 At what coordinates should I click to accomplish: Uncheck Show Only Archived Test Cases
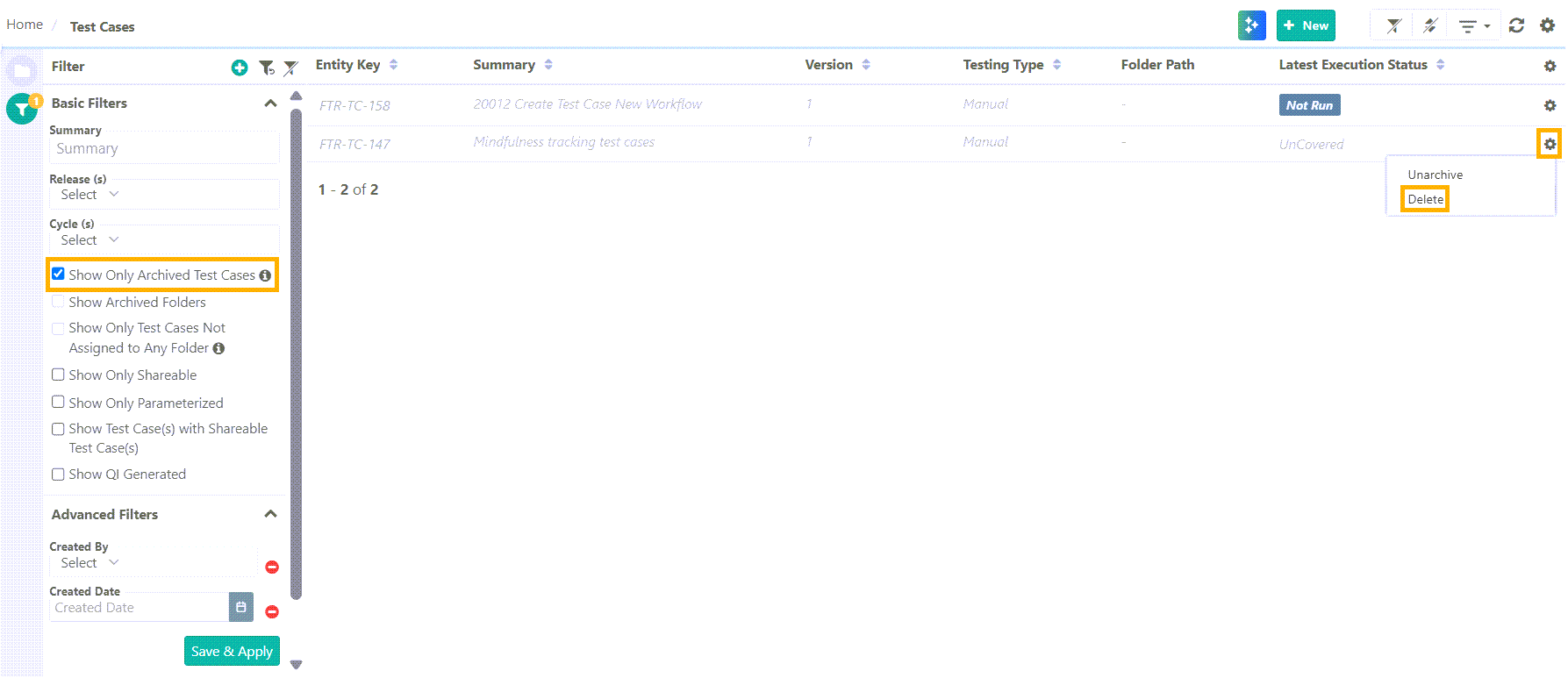58,275
